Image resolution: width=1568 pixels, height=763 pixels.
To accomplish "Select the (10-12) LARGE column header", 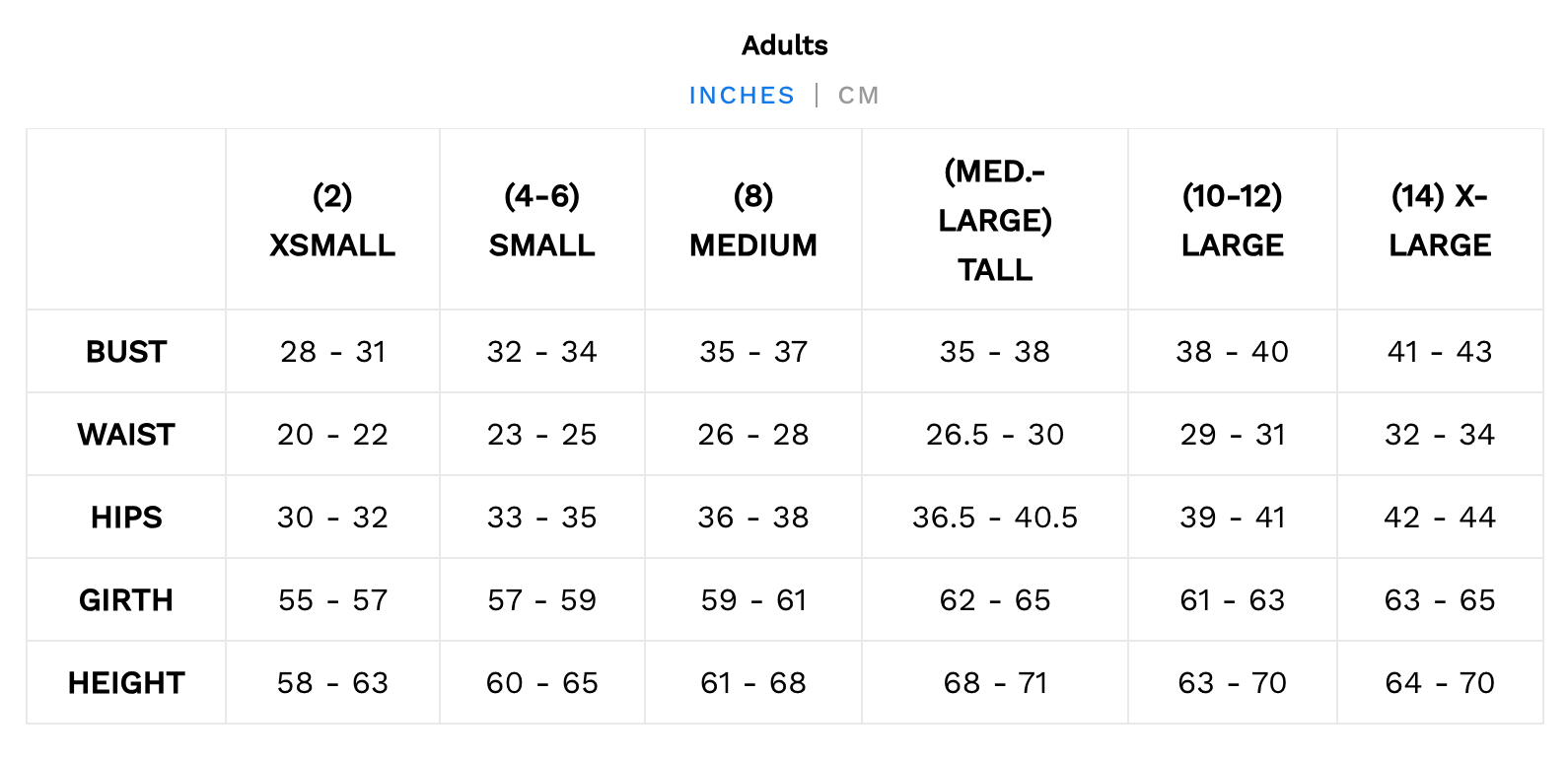I will [1233, 220].
